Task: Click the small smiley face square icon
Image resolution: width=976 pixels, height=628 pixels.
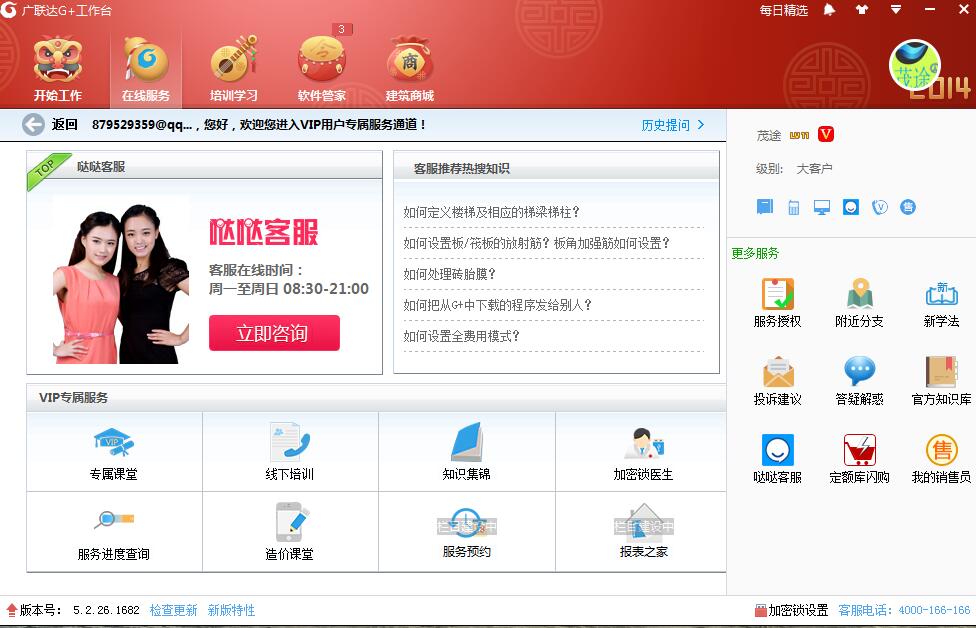Action: point(851,207)
